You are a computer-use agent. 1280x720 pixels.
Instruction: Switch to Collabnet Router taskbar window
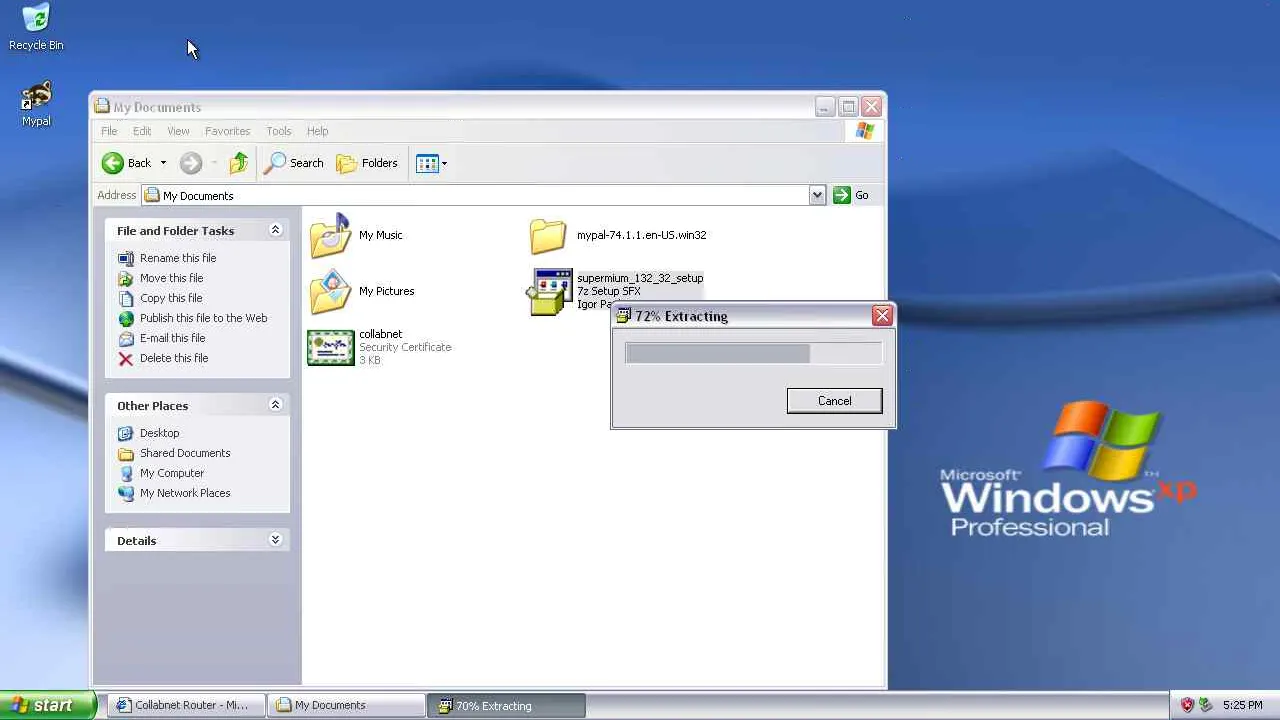(x=187, y=705)
